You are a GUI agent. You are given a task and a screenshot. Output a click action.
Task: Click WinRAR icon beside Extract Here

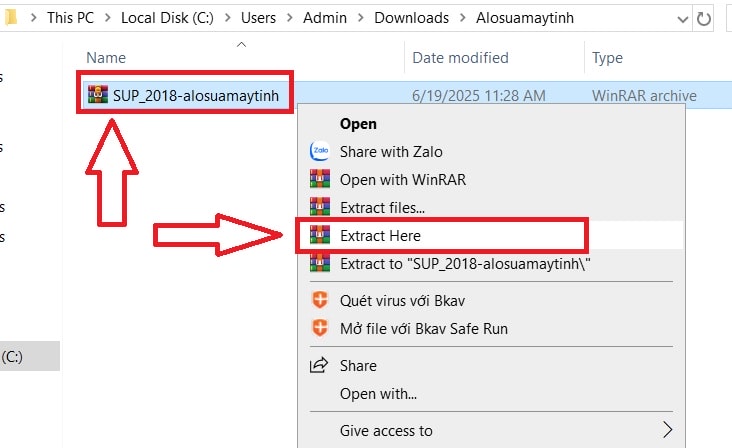[x=320, y=235]
